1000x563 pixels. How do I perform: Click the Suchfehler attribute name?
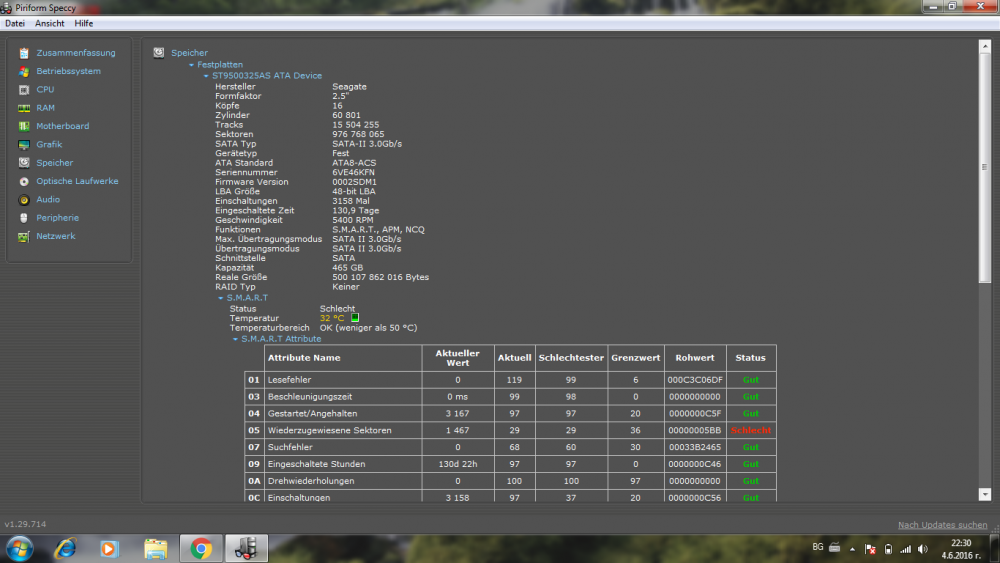coord(290,448)
